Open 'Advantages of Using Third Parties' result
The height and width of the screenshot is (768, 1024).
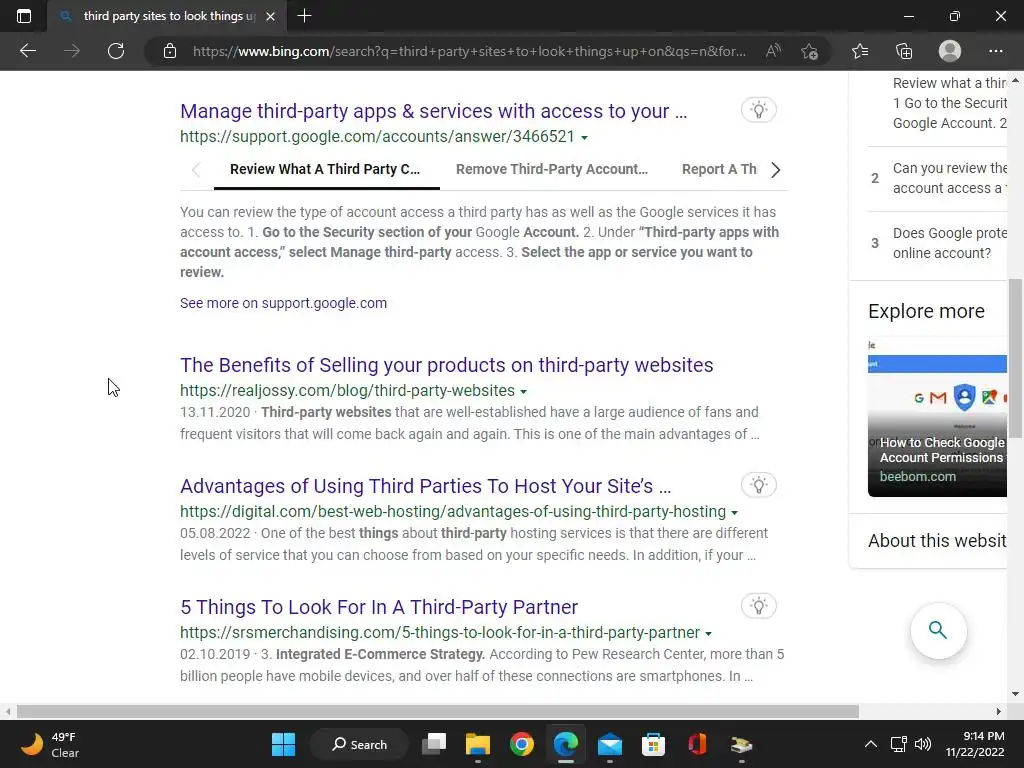pyautogui.click(x=426, y=487)
